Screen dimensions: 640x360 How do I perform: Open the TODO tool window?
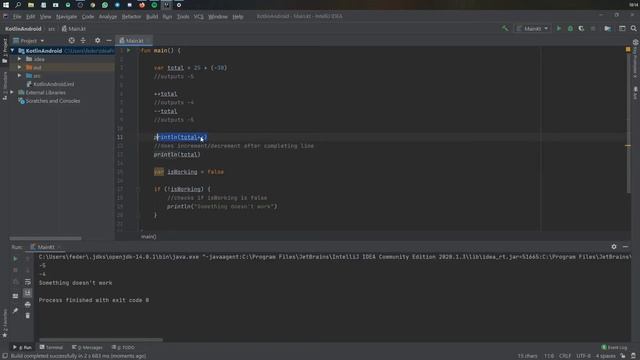123,347
